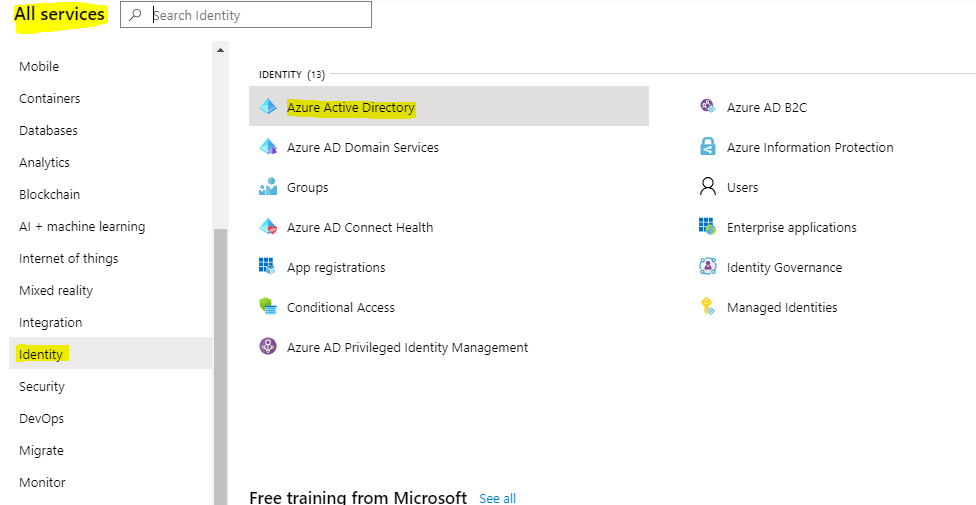Open the Azure Information Protection lock icon
Screen dimensions: 976x505
[708, 147]
